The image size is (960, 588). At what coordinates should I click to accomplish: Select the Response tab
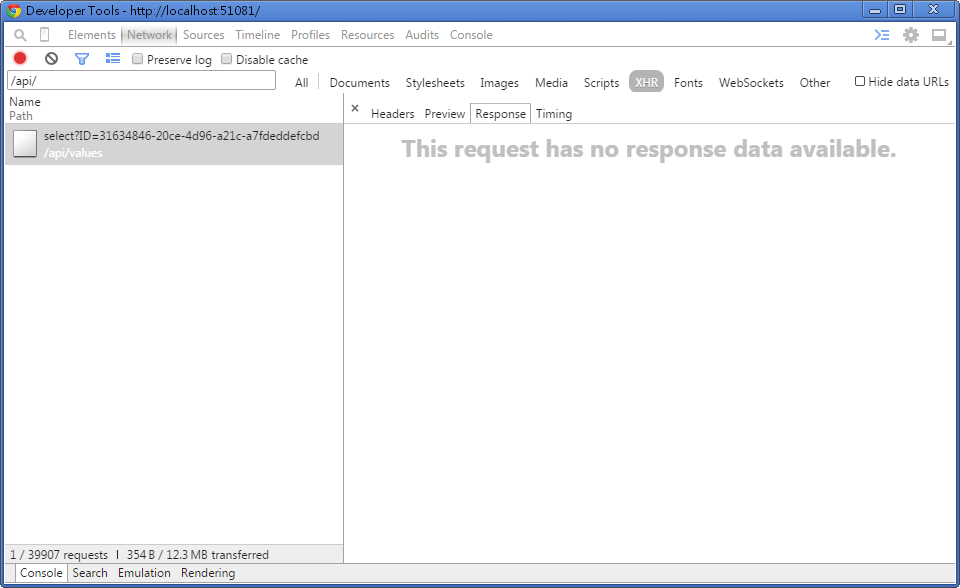click(x=500, y=113)
